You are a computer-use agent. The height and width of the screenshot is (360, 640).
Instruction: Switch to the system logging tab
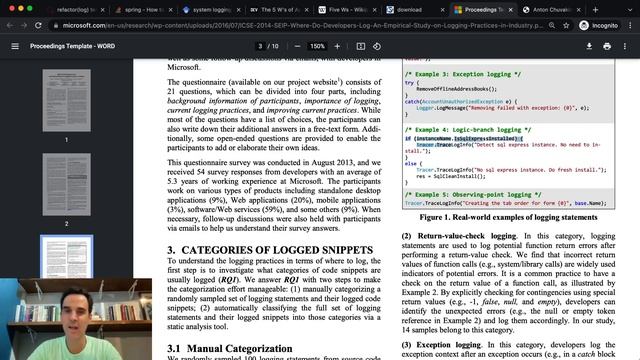coord(211,9)
